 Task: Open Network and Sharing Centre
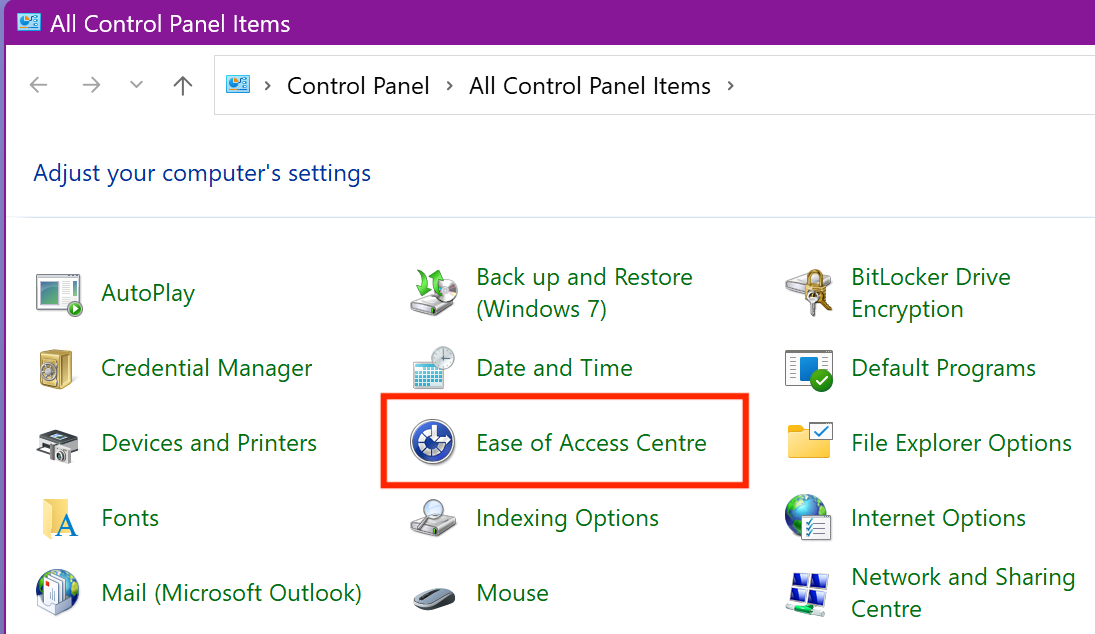[963, 592]
